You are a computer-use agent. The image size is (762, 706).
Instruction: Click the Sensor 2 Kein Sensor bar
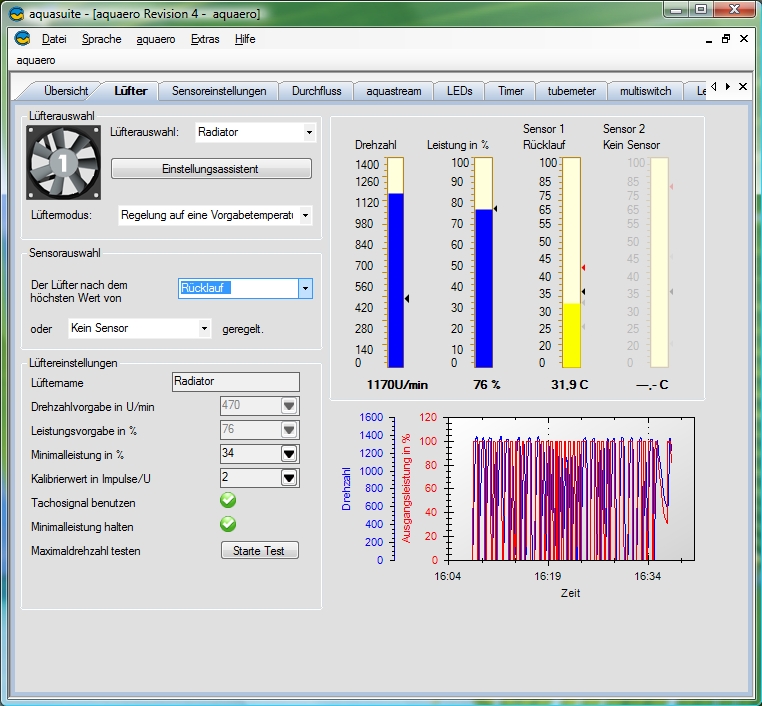tap(659, 262)
